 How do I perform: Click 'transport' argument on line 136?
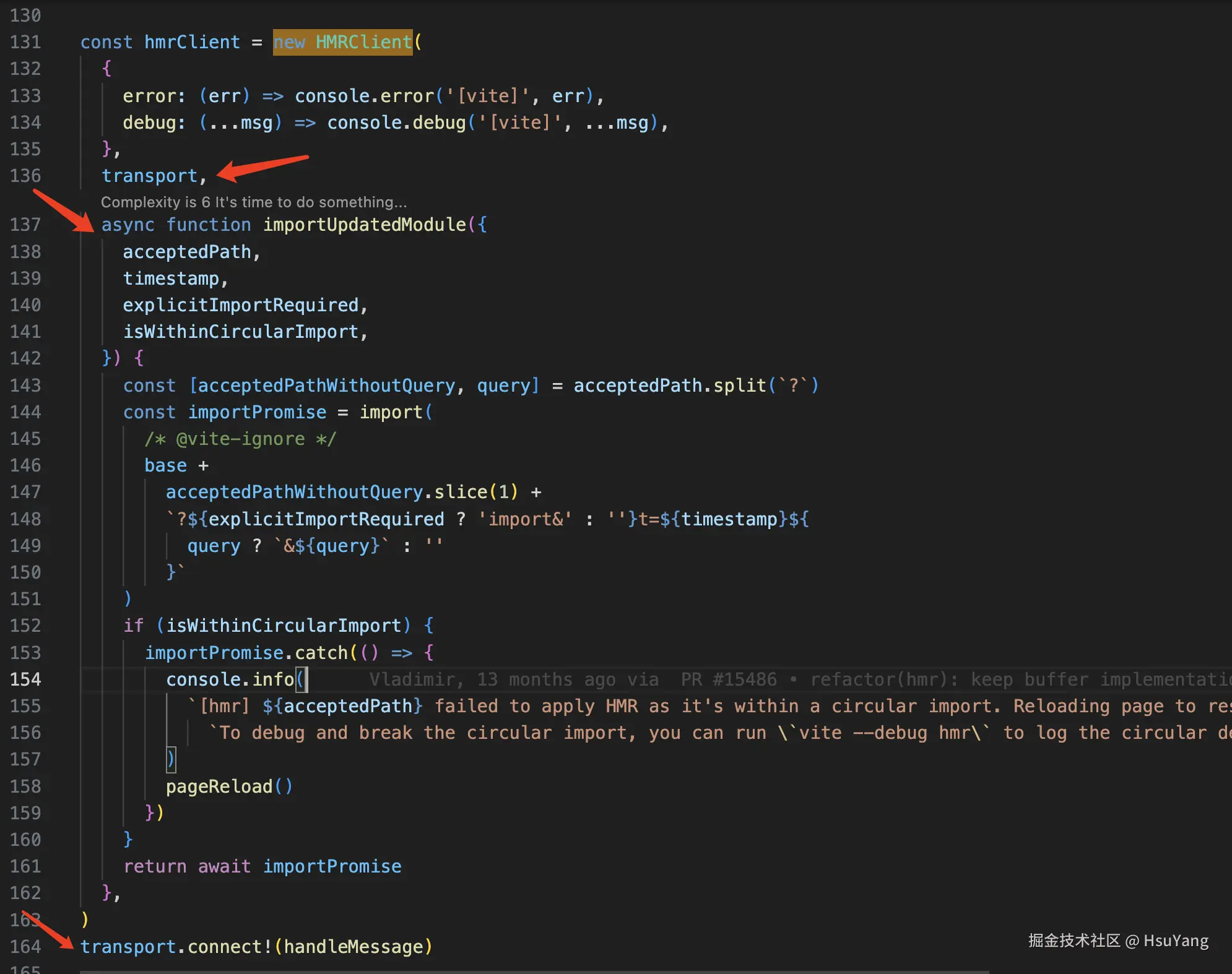(149, 176)
